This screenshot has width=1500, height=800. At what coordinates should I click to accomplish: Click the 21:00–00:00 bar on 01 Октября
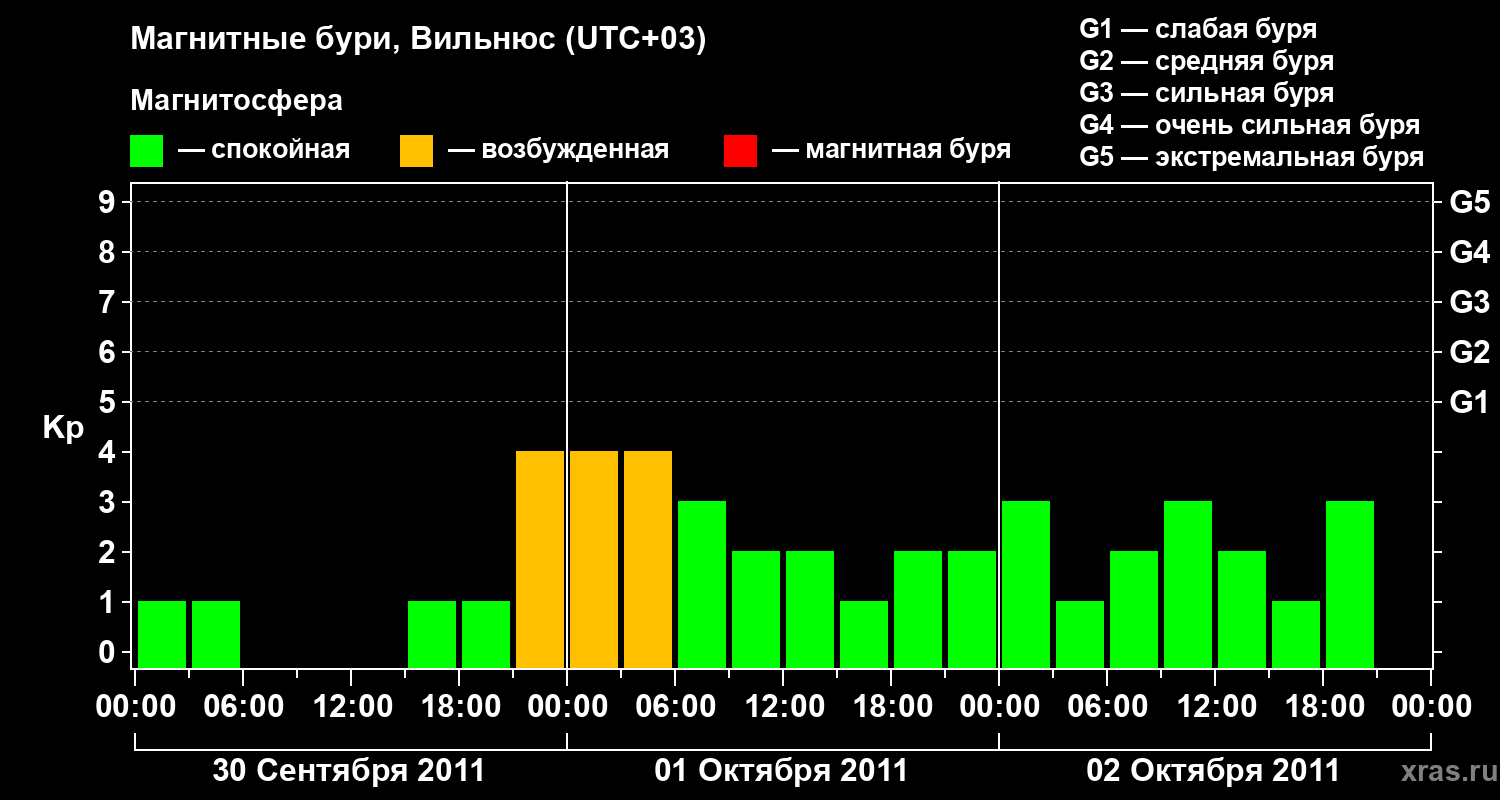[x=972, y=609]
